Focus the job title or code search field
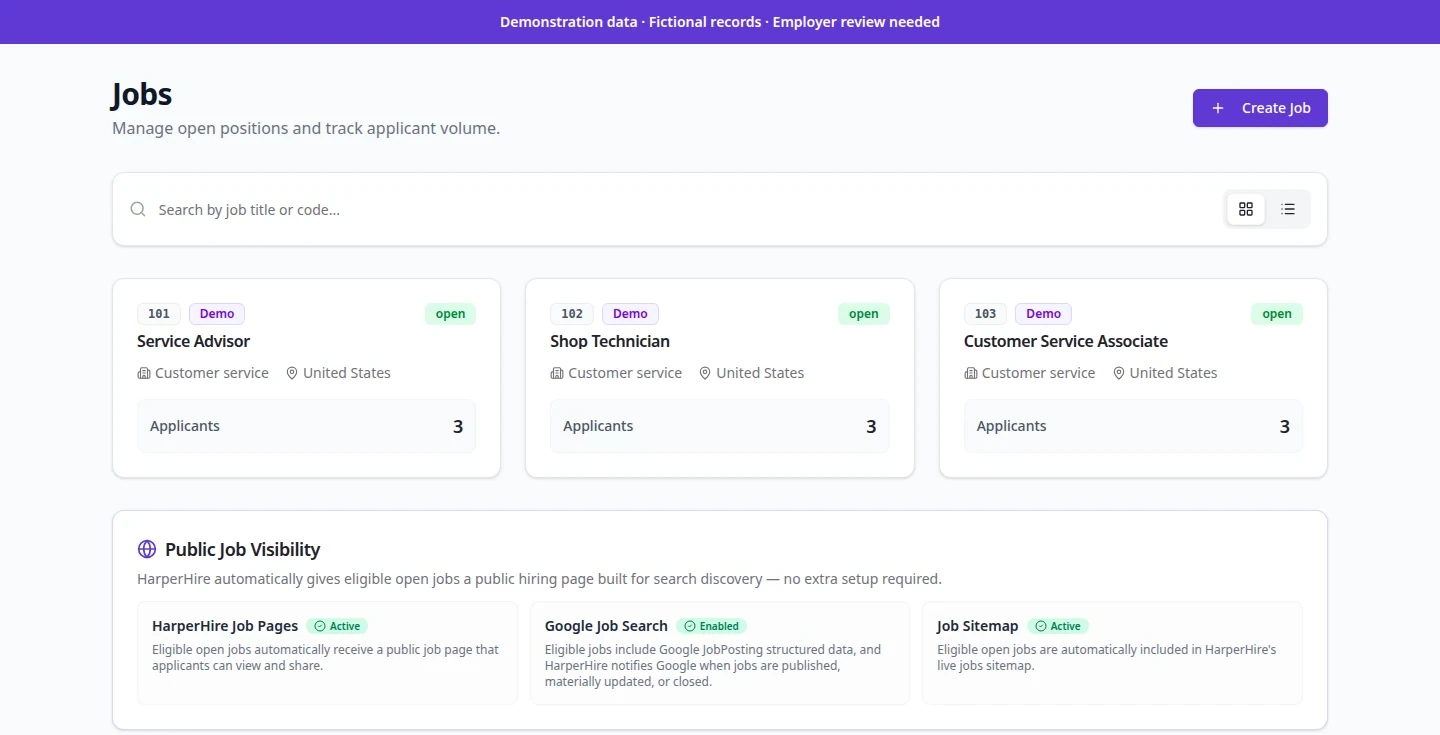The image size is (1440, 735). coord(680,209)
